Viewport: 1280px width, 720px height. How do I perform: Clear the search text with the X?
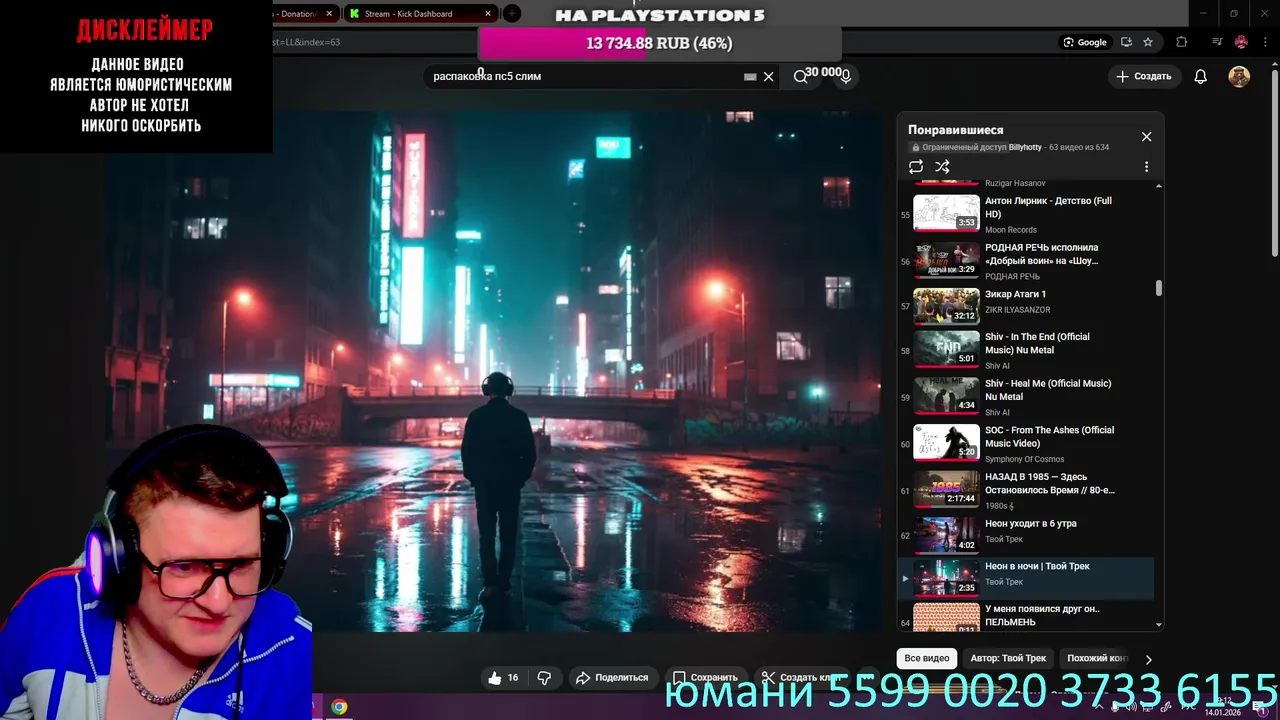click(768, 76)
